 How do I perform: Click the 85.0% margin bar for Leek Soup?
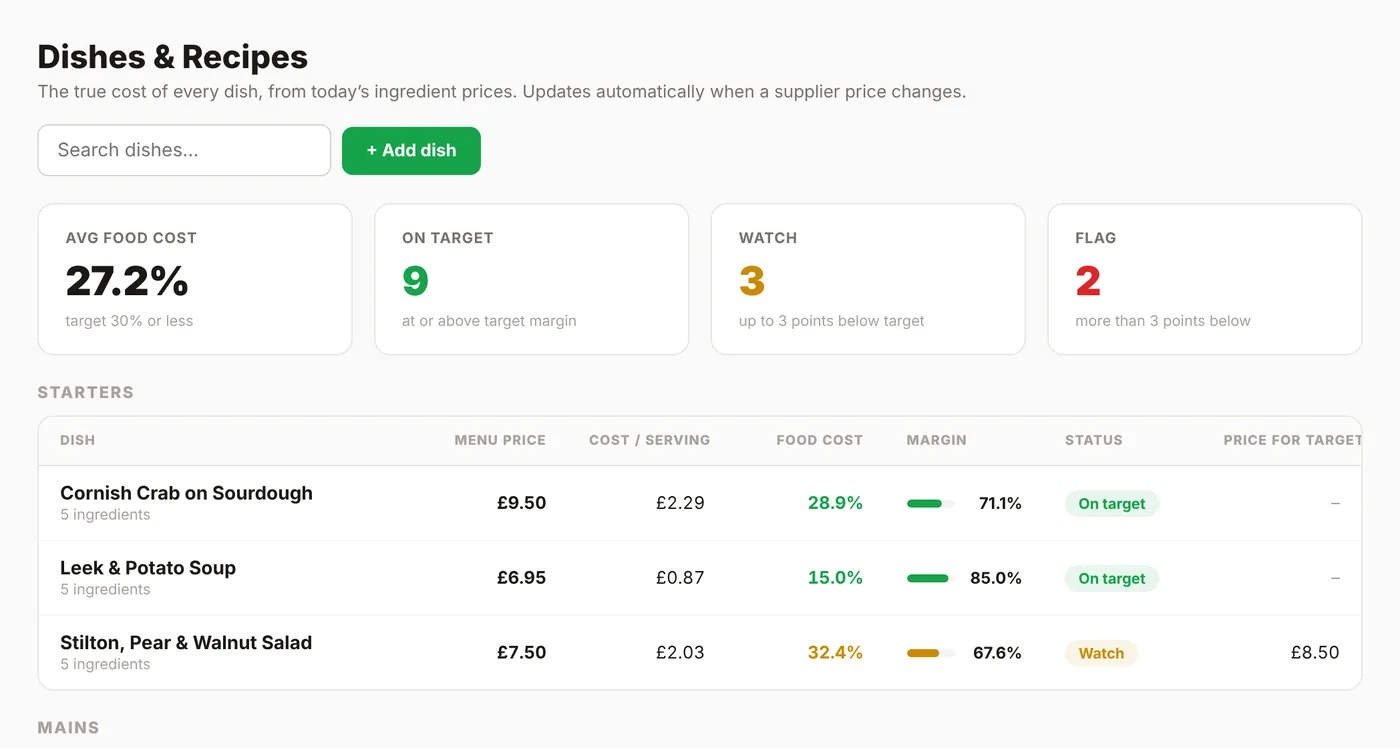[931, 579]
